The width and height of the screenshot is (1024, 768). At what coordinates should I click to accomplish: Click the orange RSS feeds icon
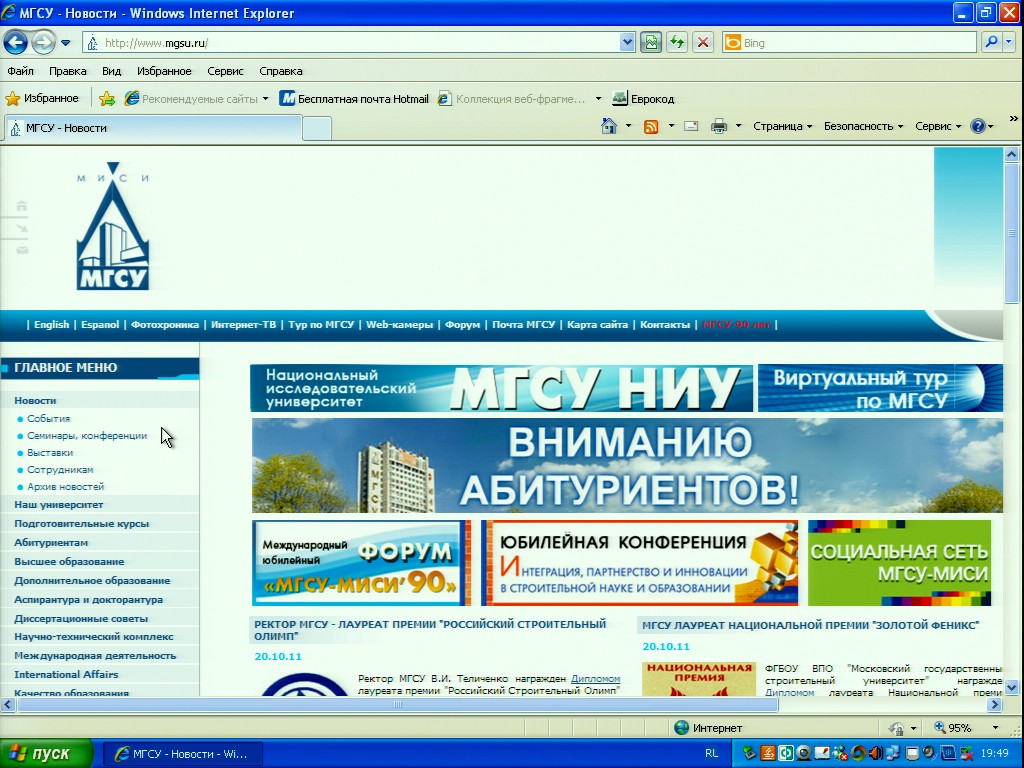tap(651, 127)
